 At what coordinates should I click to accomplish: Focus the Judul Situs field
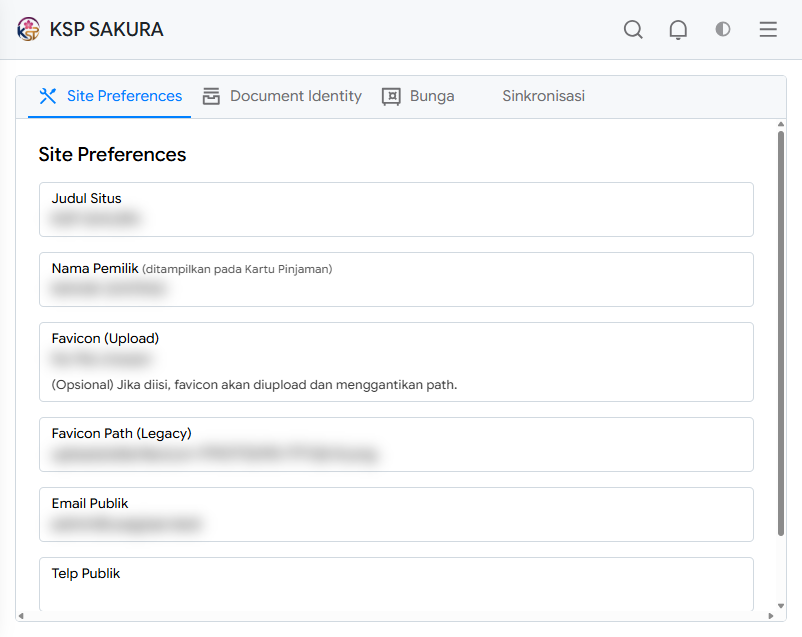click(396, 209)
